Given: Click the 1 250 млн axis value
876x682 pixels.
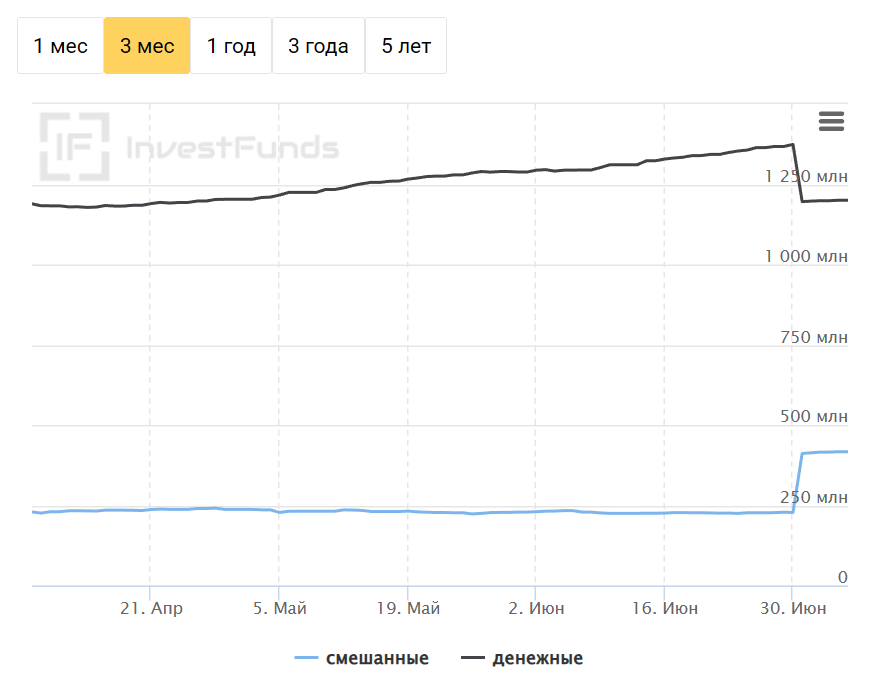Looking at the screenshot, I should pos(806,177).
